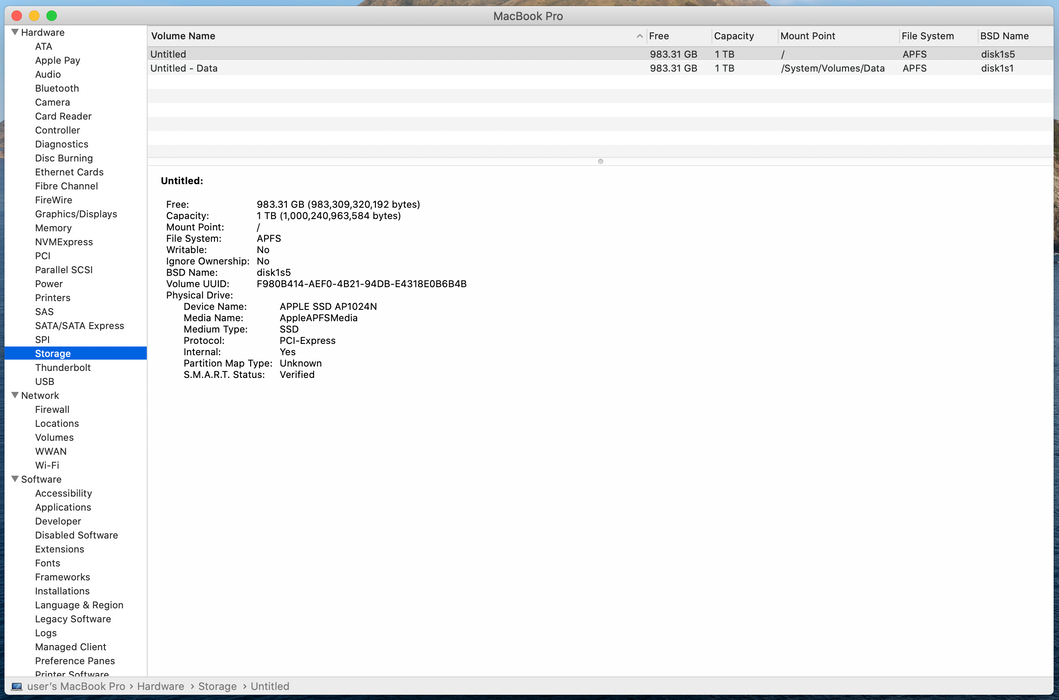
Task: Select USB in the sidebar
Action: (45, 382)
